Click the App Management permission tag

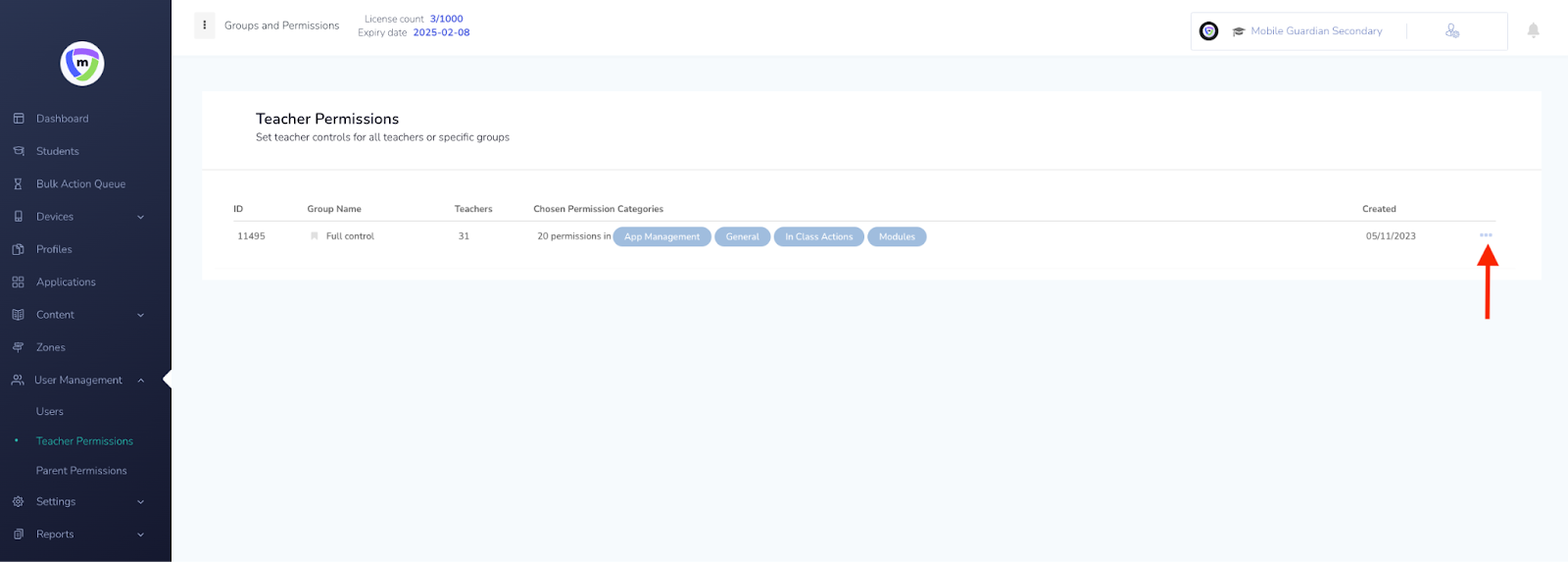click(x=661, y=236)
